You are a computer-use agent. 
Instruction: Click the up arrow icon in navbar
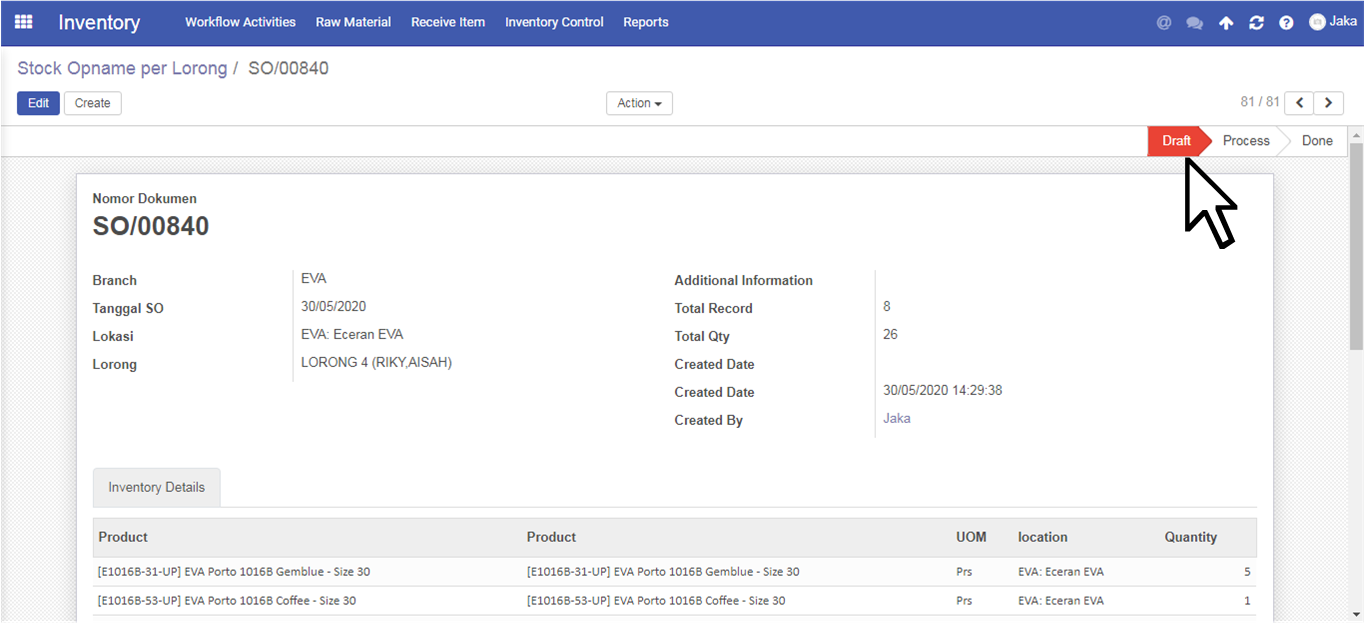coord(1226,23)
